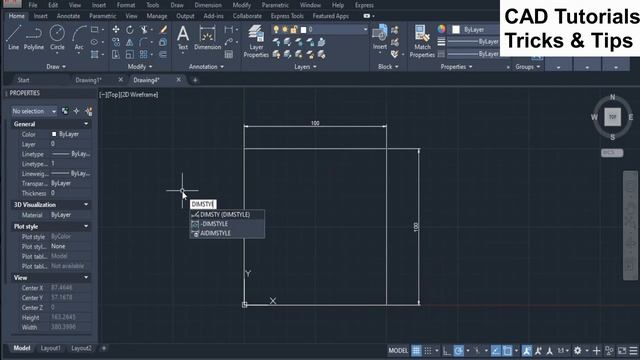Viewport: 640px width, 360px height.
Task: Collapse the 3D Visualization section
Action: [86, 204]
